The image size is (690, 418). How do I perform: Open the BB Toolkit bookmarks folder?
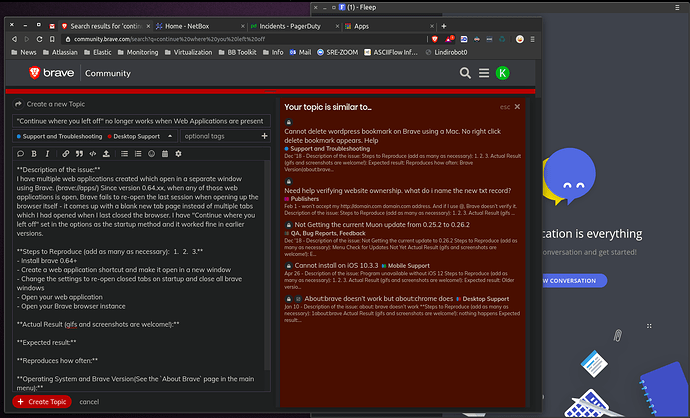click(x=237, y=52)
